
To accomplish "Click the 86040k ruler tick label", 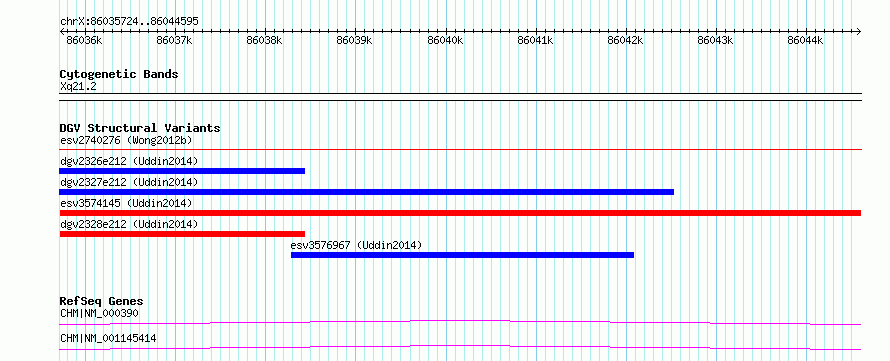I will click(446, 41).
